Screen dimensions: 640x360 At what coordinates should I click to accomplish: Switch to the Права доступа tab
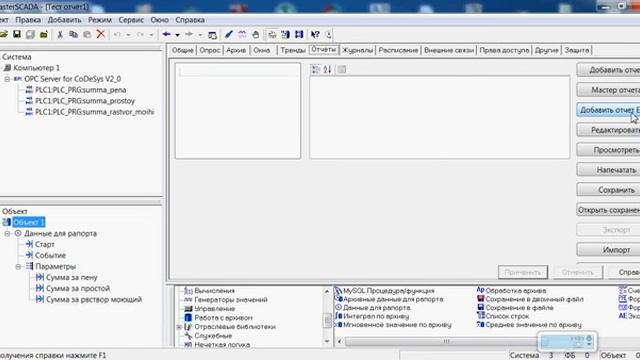504,50
